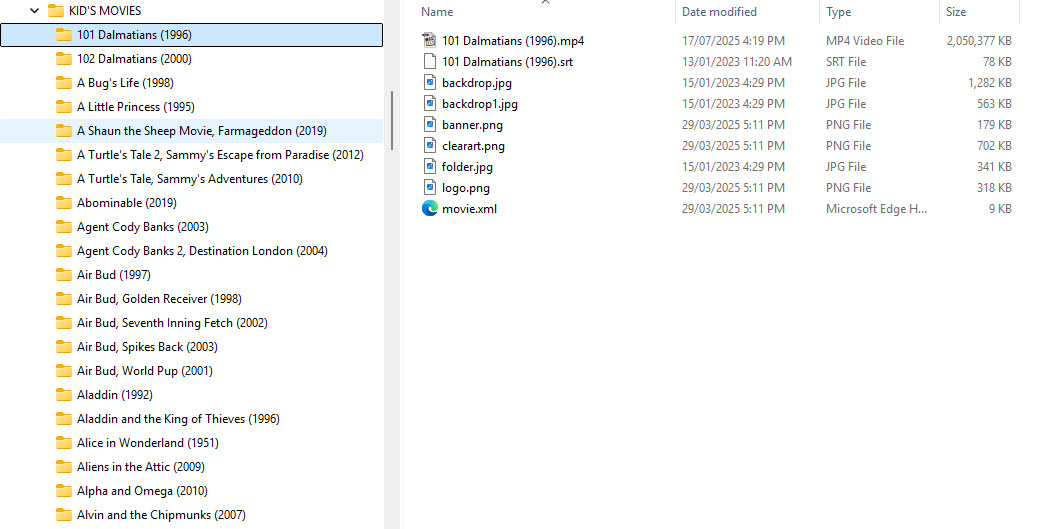This screenshot has width=1044, height=529.
Task: Click the SRT File type cell
Action: 846,62
